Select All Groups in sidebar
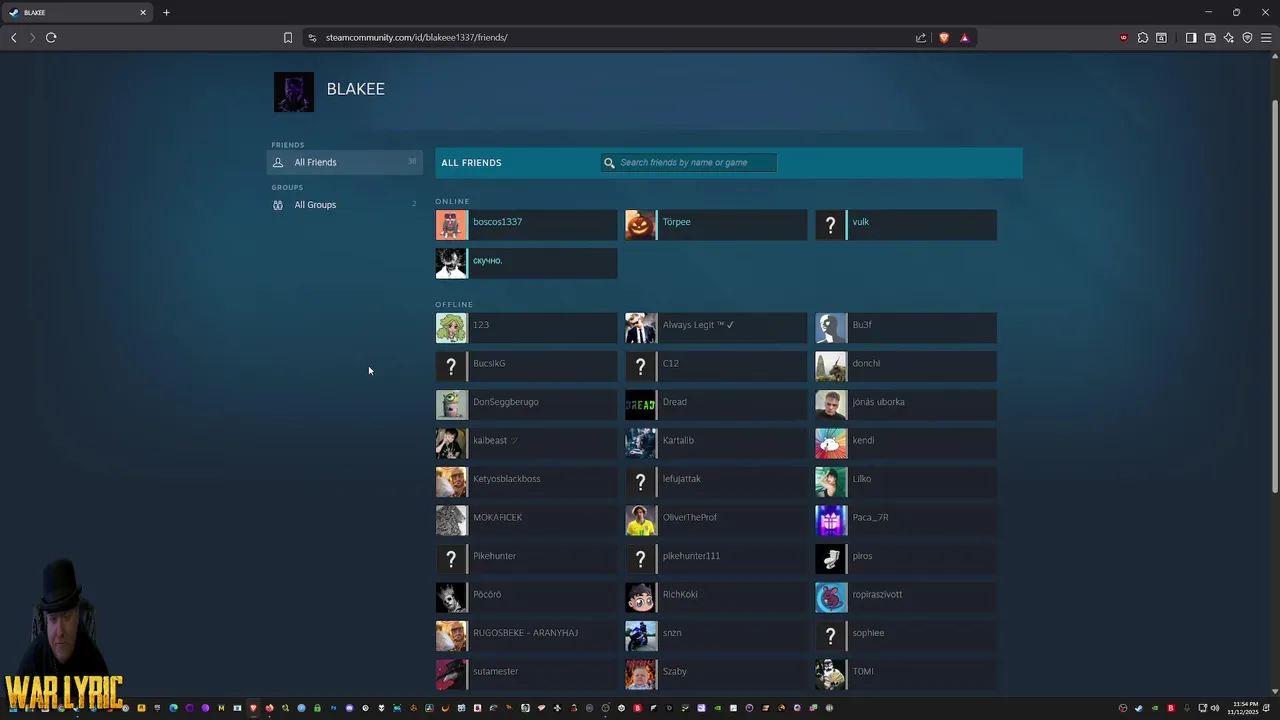This screenshot has width=1280, height=720. coord(344,204)
